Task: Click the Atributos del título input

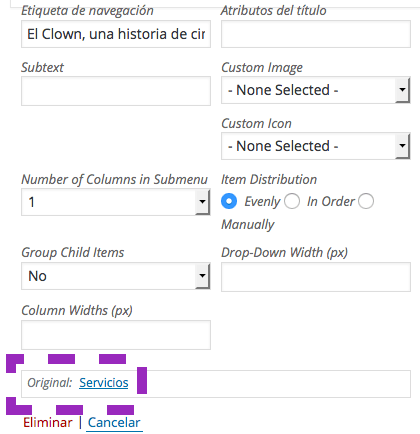Action: [316, 34]
